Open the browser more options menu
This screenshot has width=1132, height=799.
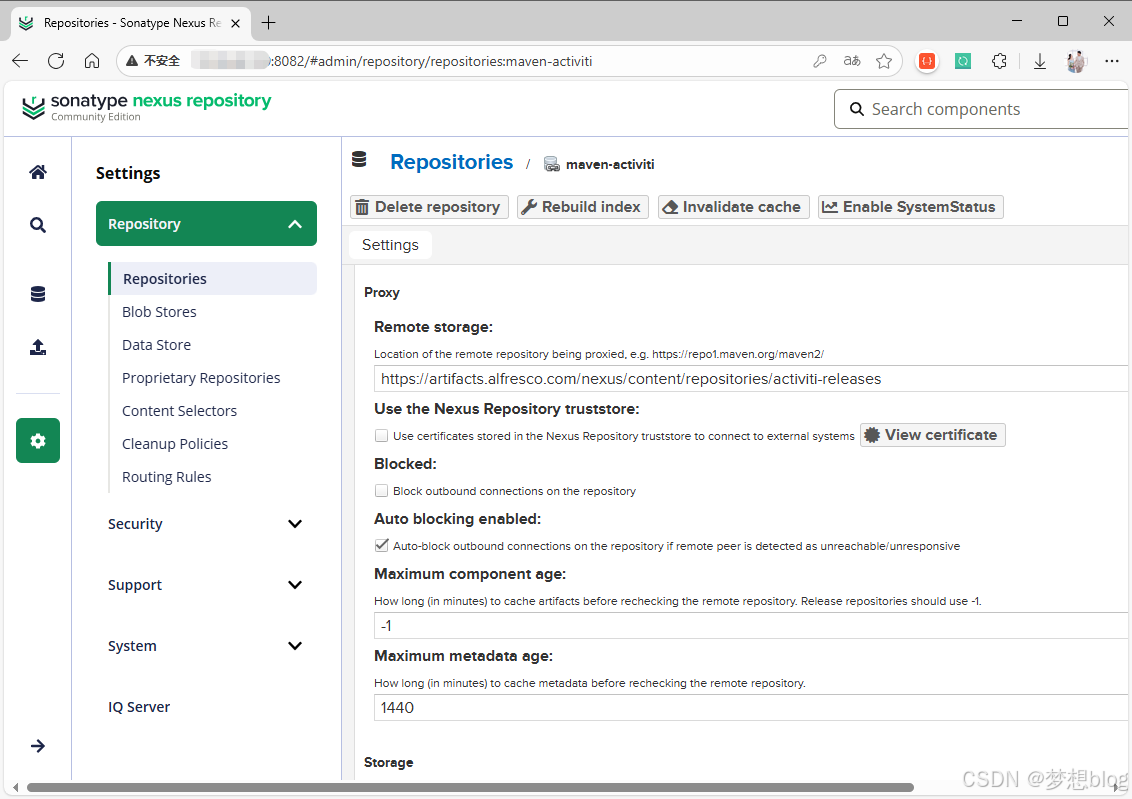1112,61
